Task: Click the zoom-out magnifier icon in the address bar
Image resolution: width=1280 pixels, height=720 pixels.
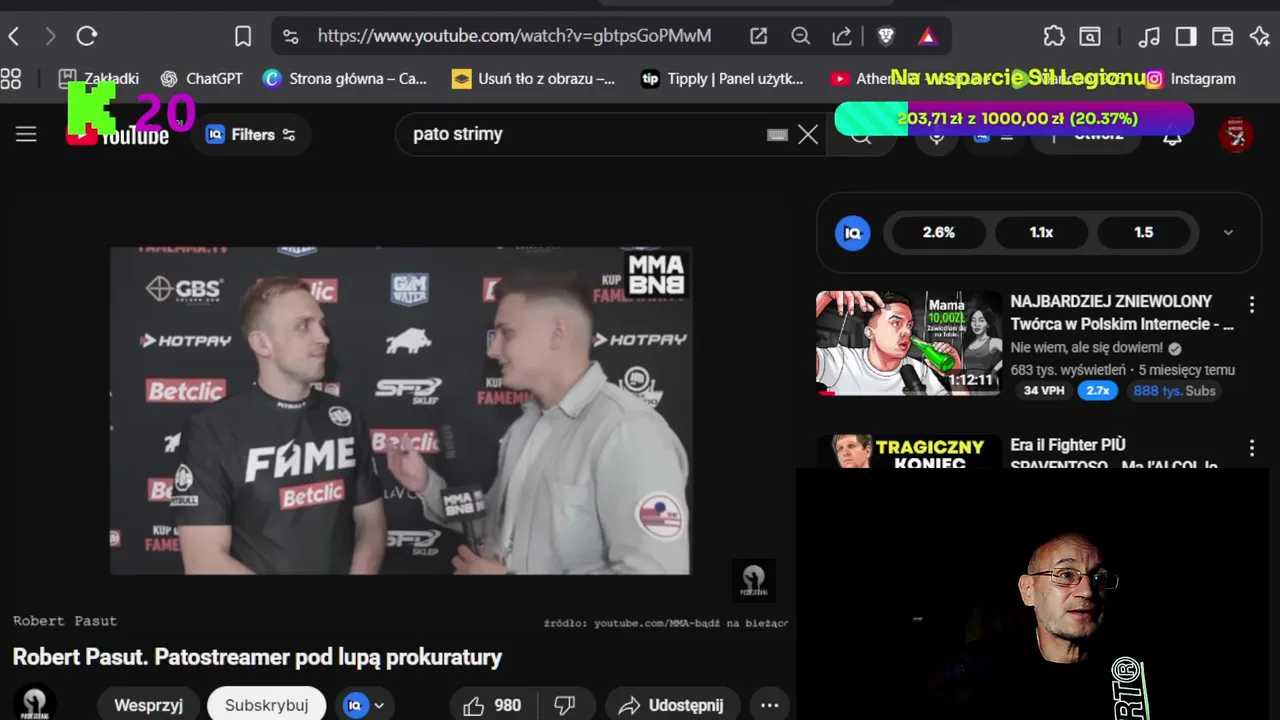Action: (800, 37)
